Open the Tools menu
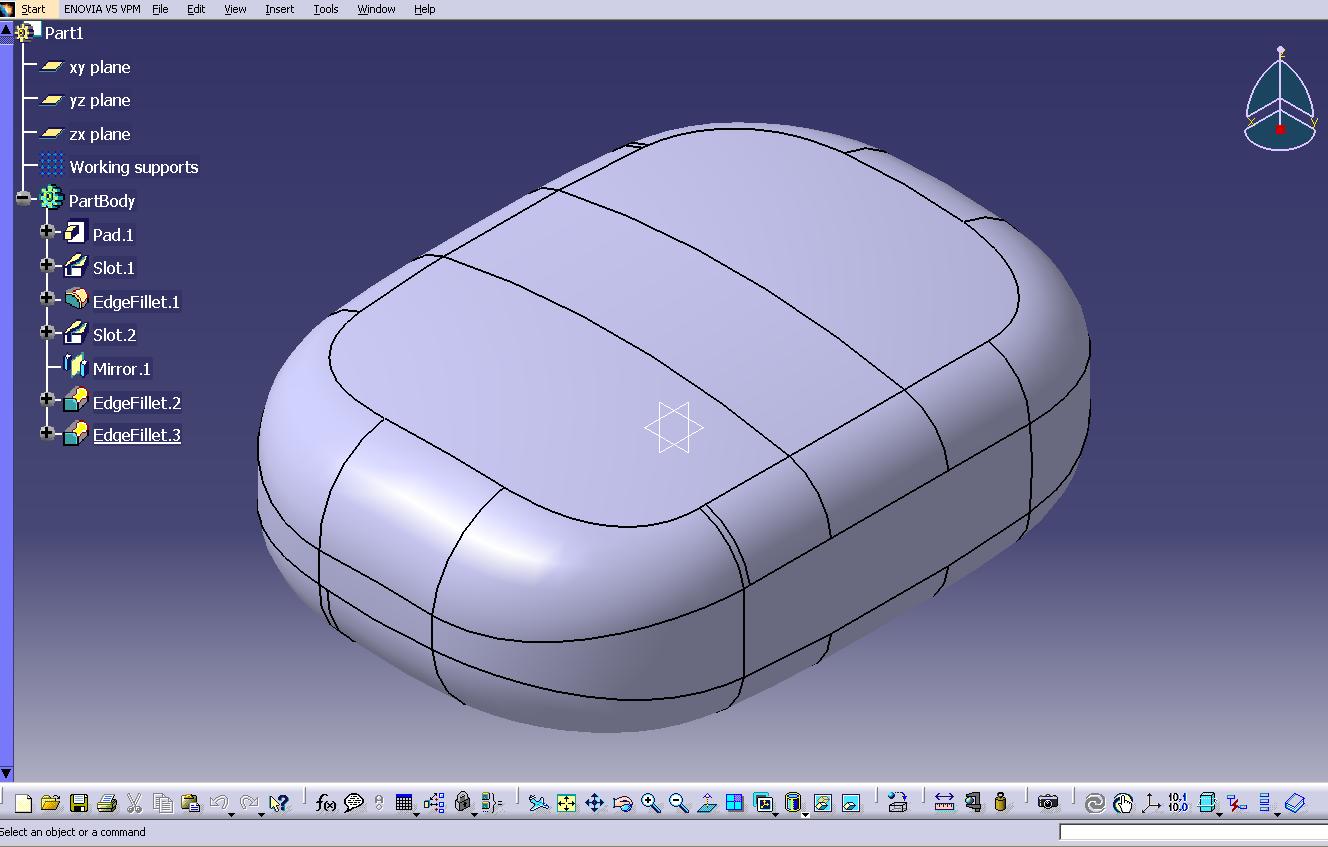 [x=326, y=9]
